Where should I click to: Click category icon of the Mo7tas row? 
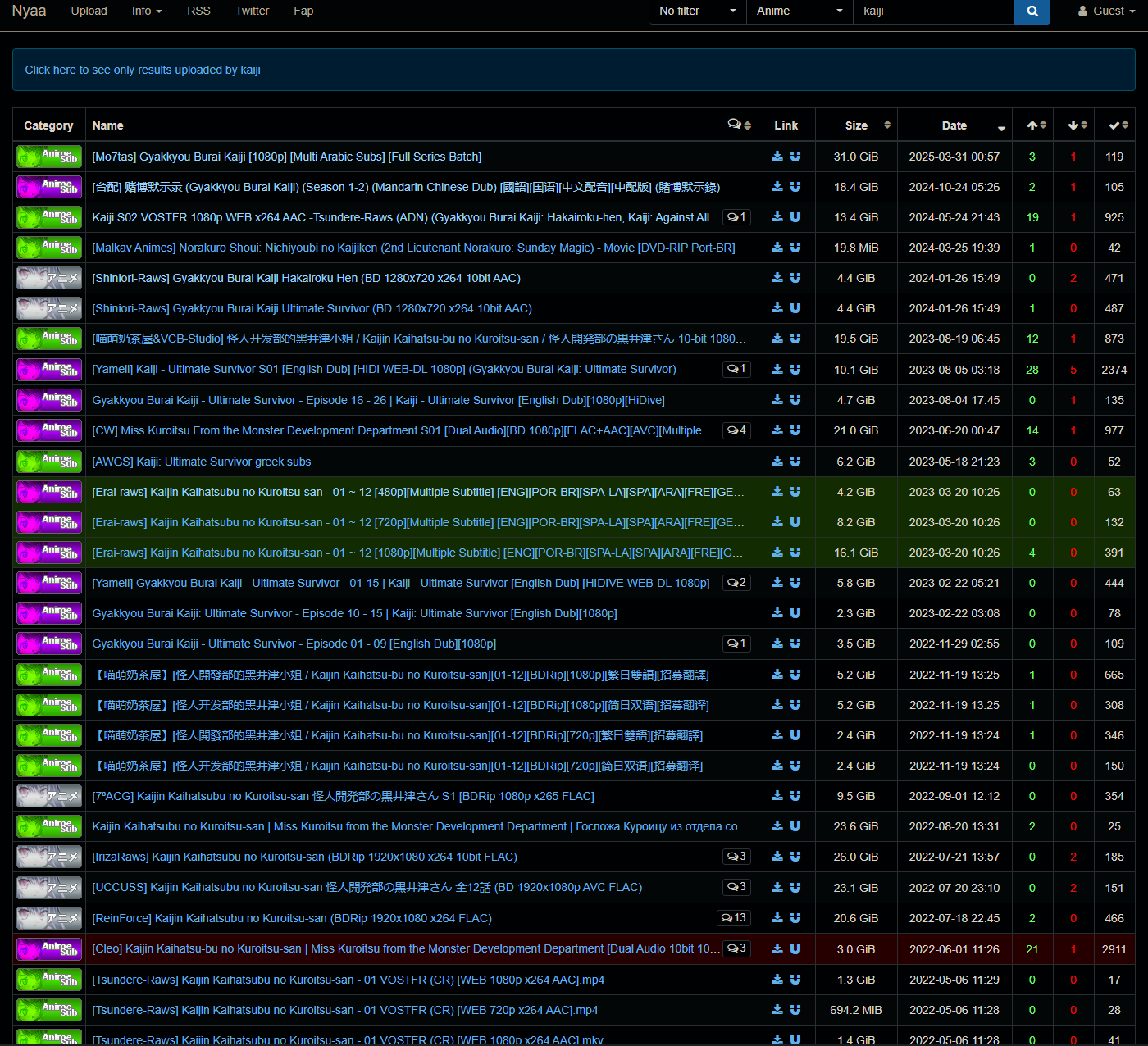tap(49, 157)
